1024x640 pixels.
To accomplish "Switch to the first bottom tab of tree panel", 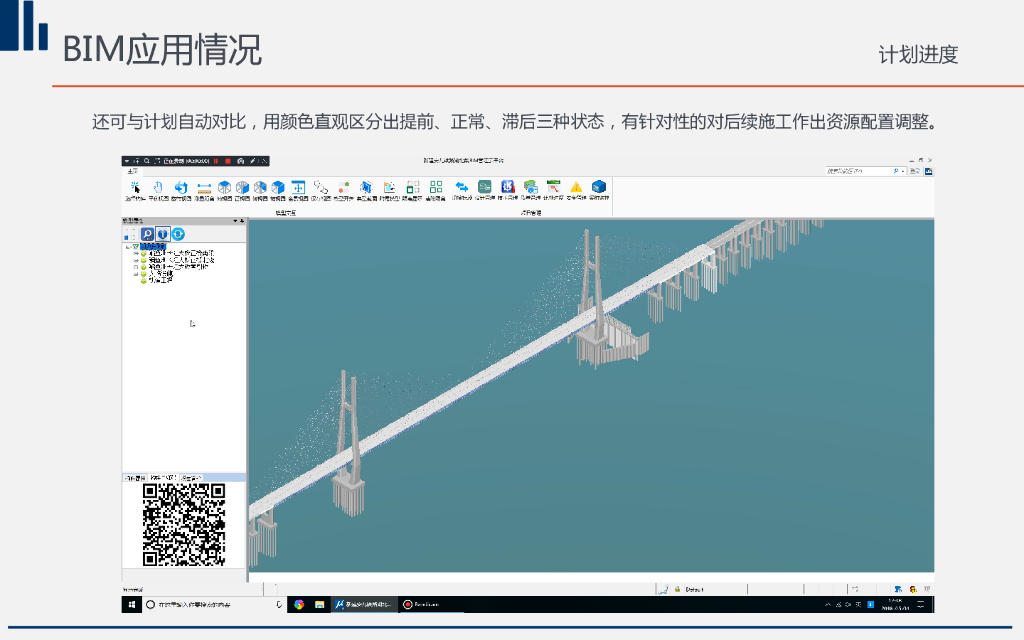I will pyautogui.click(x=136, y=478).
